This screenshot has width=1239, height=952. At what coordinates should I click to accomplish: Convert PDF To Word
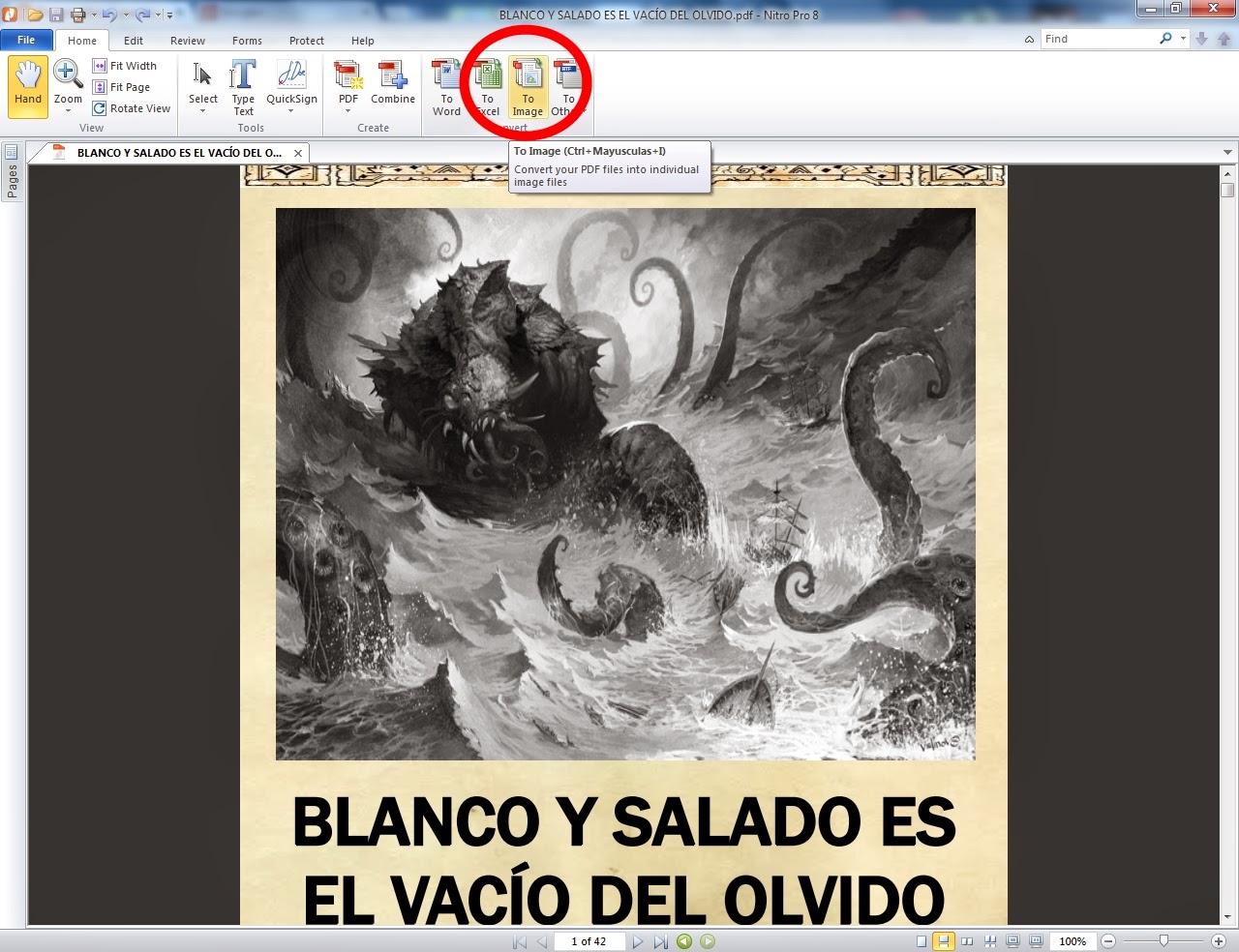pyautogui.click(x=446, y=87)
